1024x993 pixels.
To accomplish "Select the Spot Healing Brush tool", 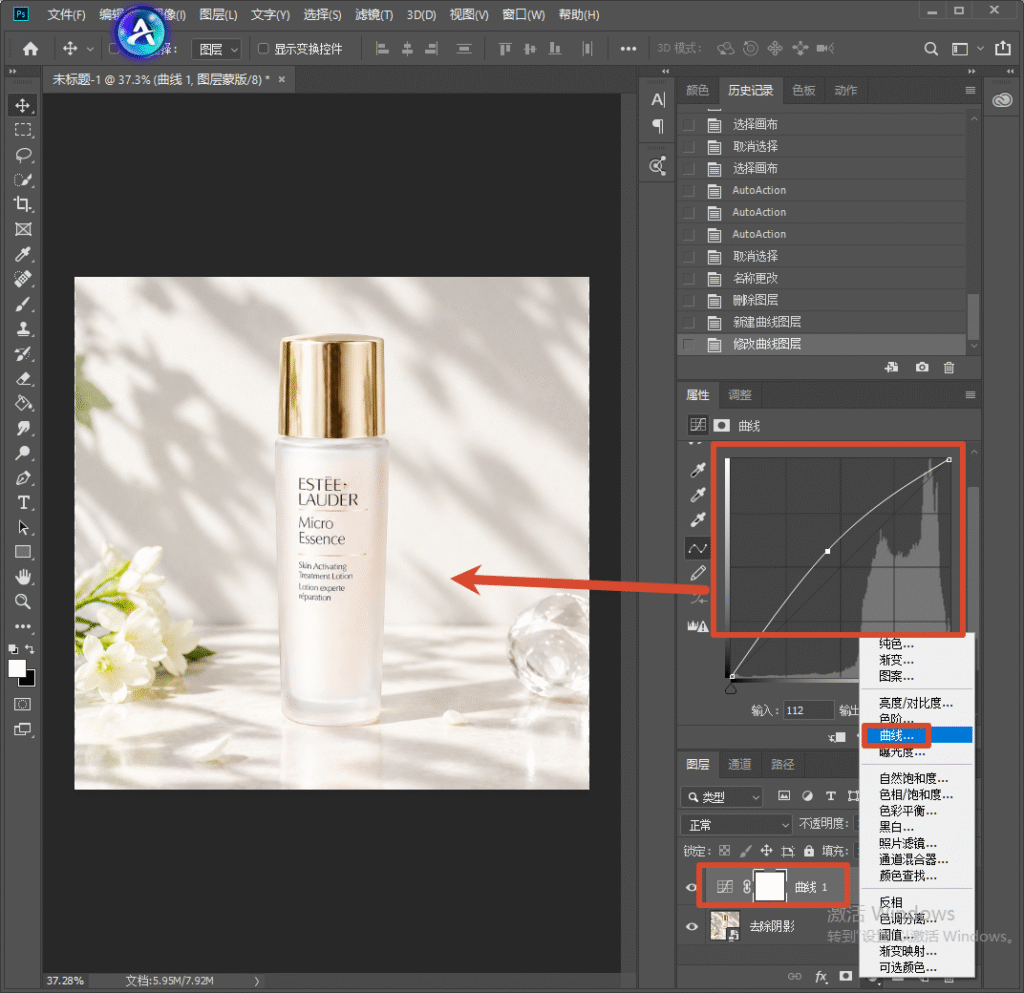I will click(23, 279).
